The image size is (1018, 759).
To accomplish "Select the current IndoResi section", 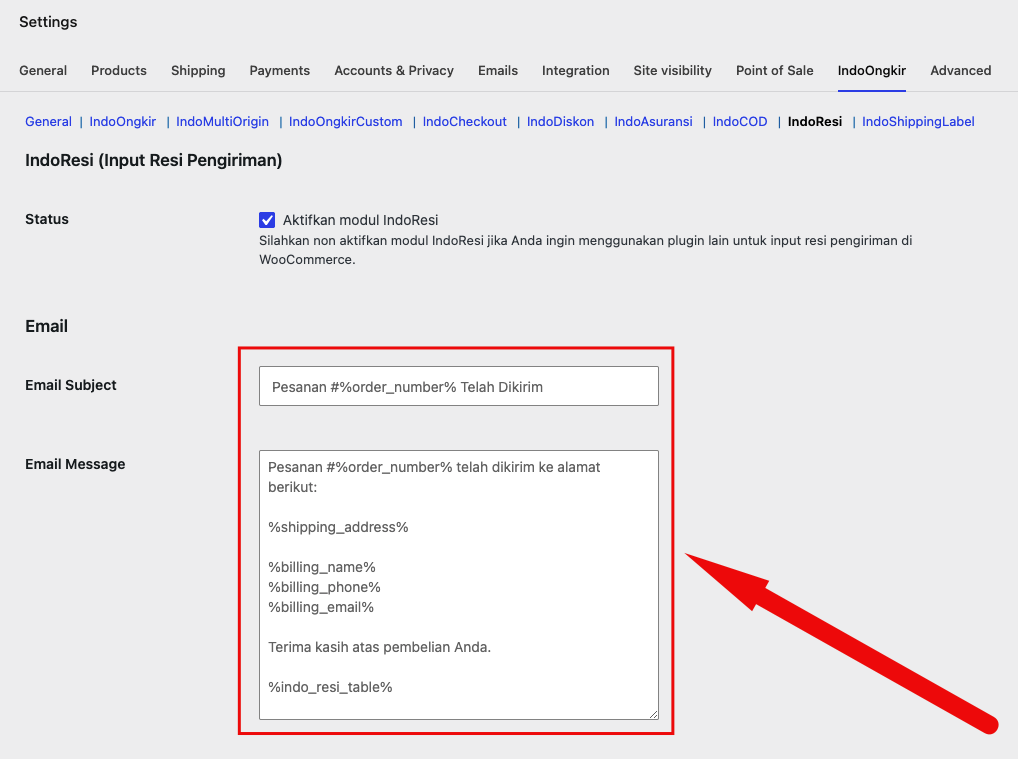I will (815, 121).
